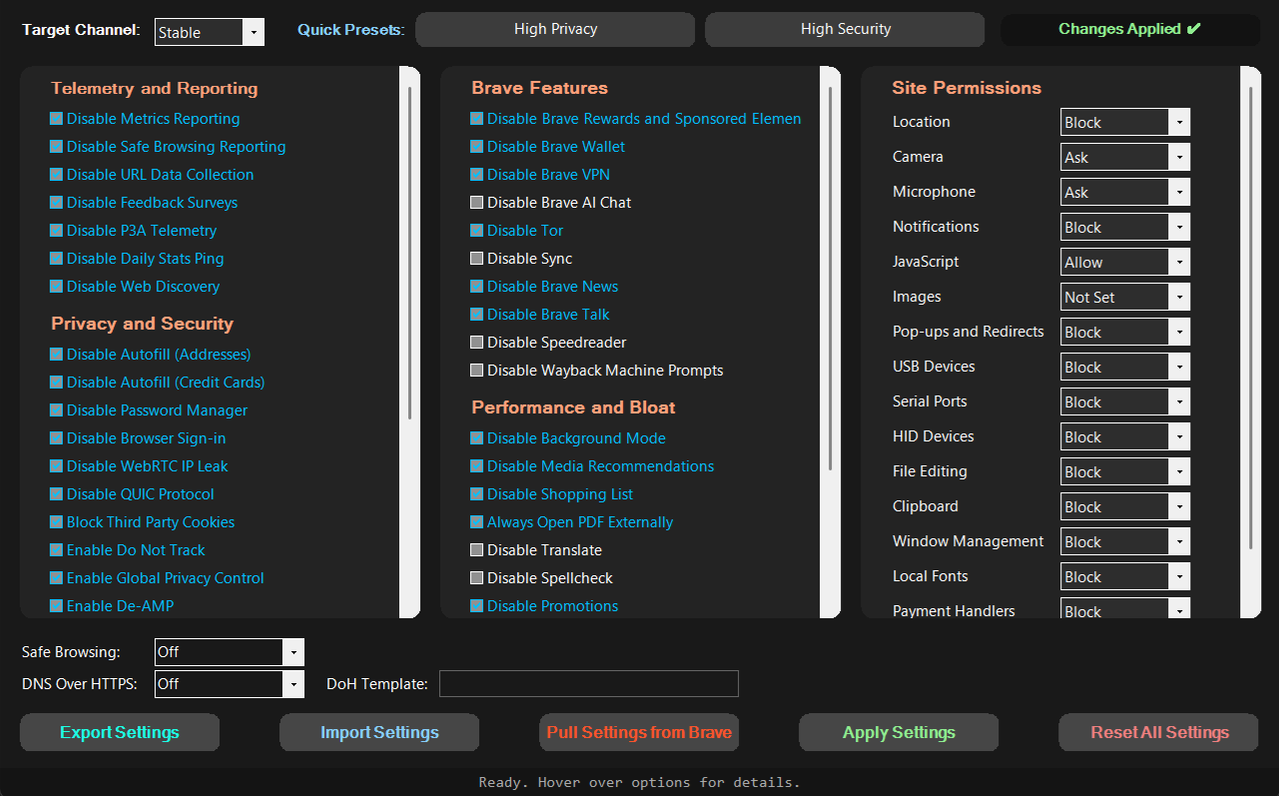Open Pop-ups and Redirects dropdown
Screen dimensions: 1279x796
pos(1125,332)
